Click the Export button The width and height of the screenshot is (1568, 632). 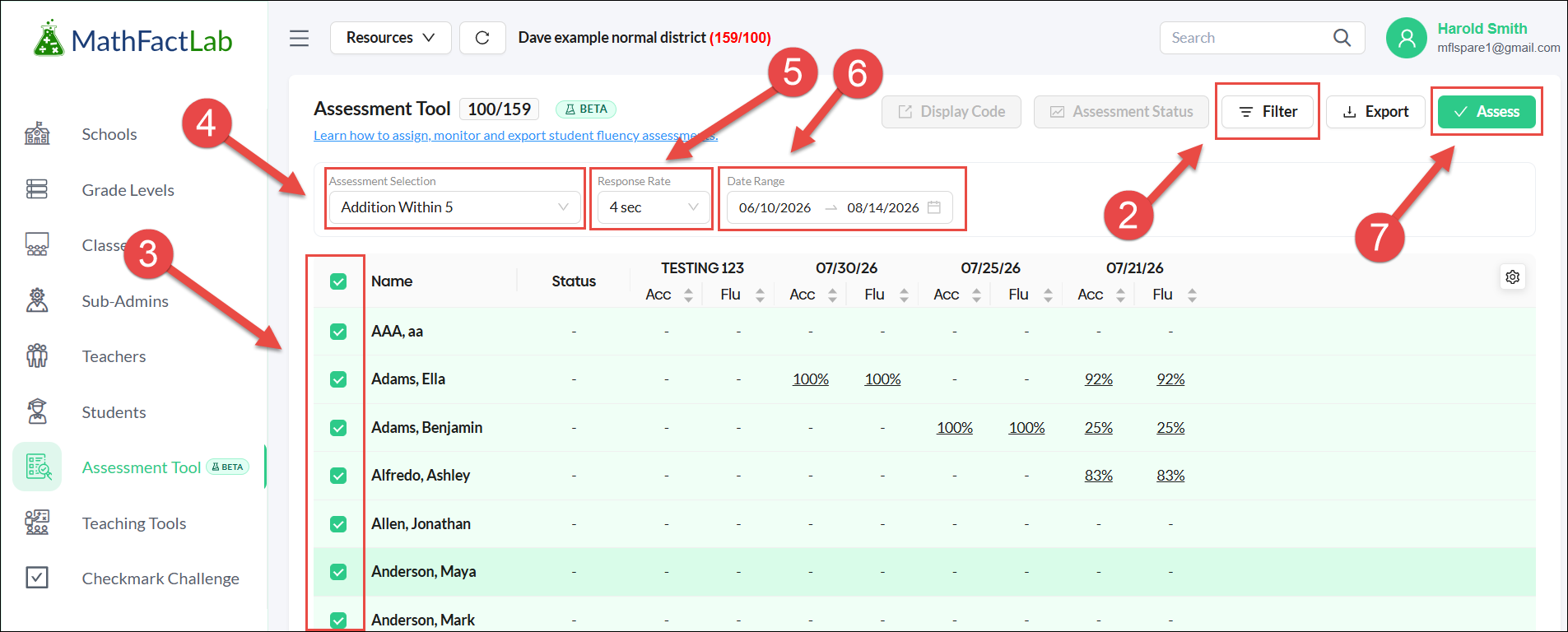point(1375,112)
